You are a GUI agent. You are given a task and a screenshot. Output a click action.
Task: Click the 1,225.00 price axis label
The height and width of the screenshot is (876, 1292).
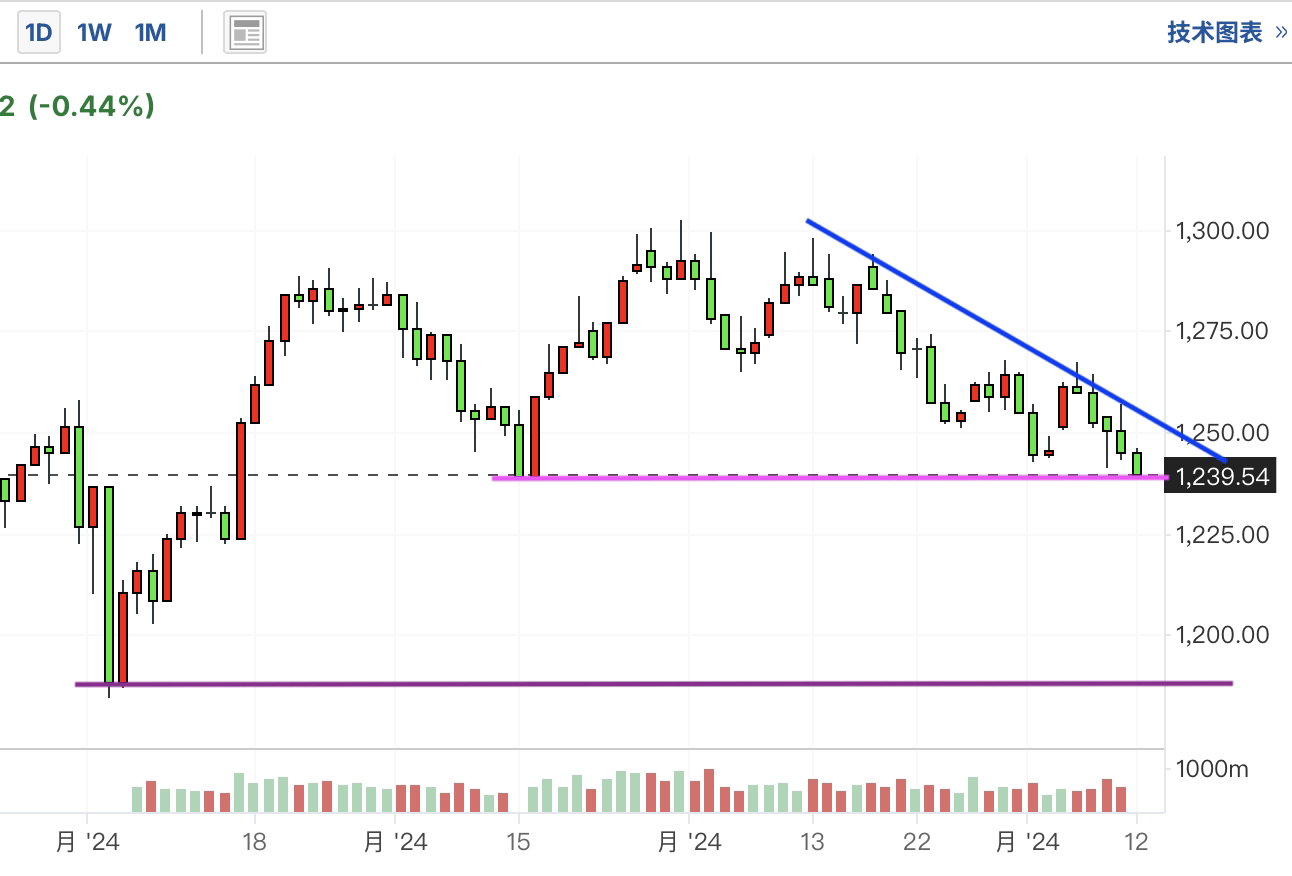(x=1222, y=534)
